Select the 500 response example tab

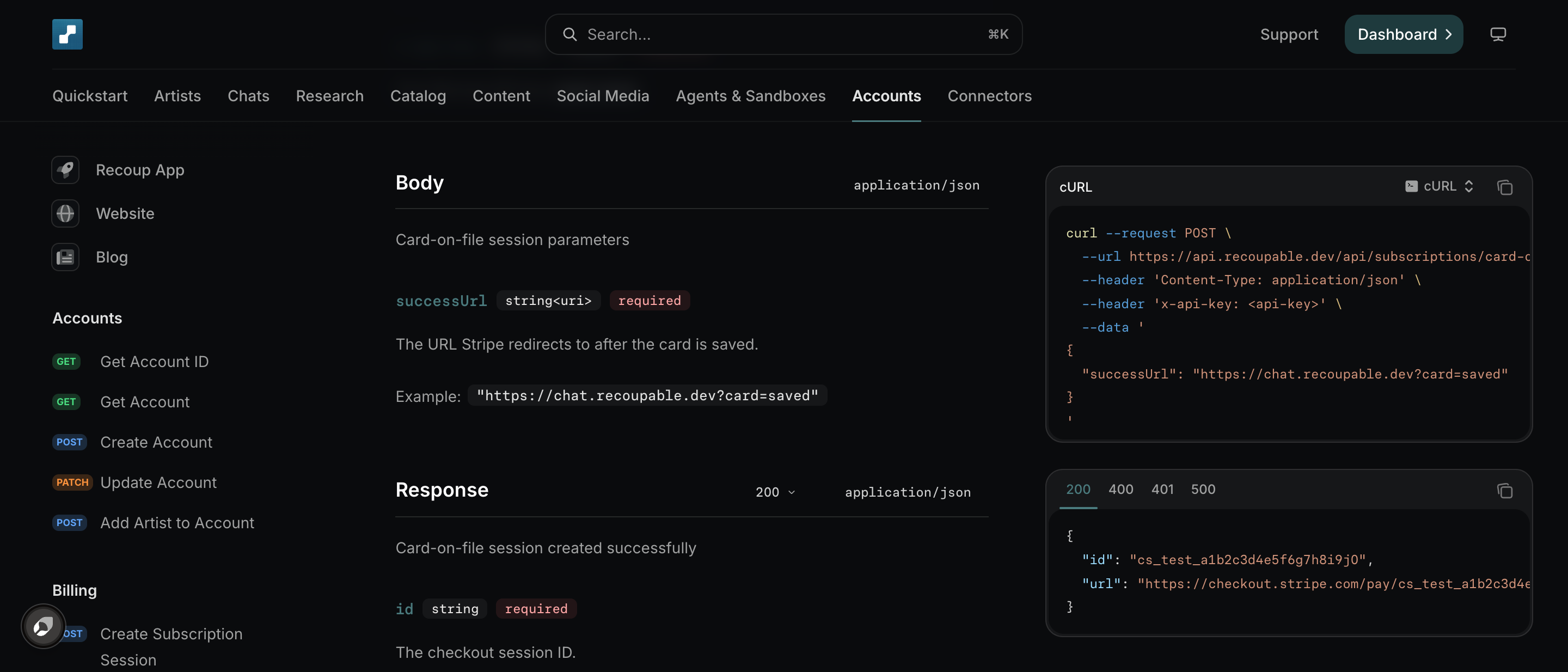1203,490
